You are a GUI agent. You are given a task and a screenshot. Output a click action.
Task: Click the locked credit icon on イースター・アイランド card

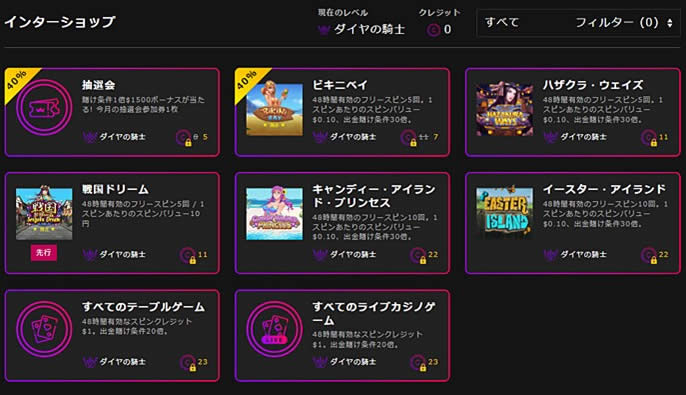tap(649, 255)
